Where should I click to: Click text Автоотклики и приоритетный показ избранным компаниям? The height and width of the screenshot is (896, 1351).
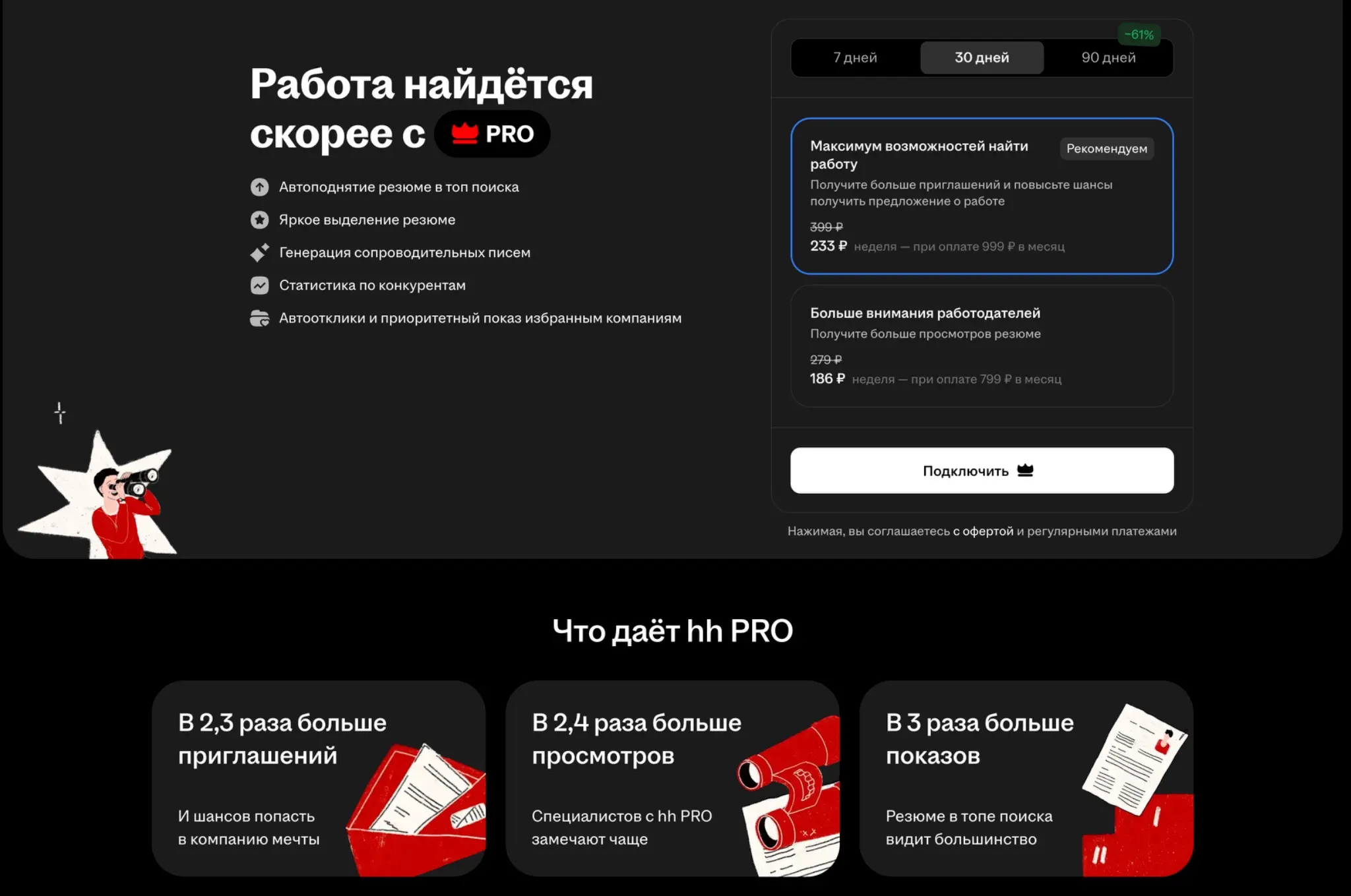click(x=480, y=318)
